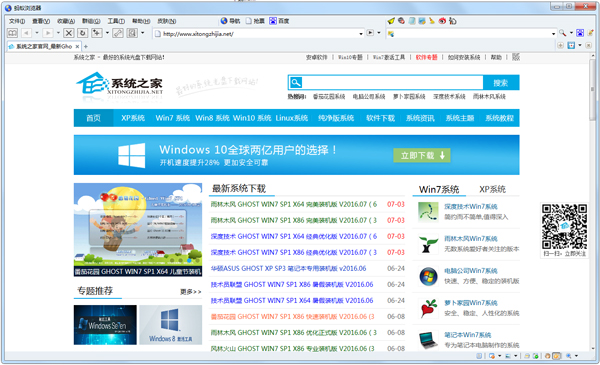Go to 首页 in site navigation
The width and height of the screenshot is (600, 365).
click(93, 118)
